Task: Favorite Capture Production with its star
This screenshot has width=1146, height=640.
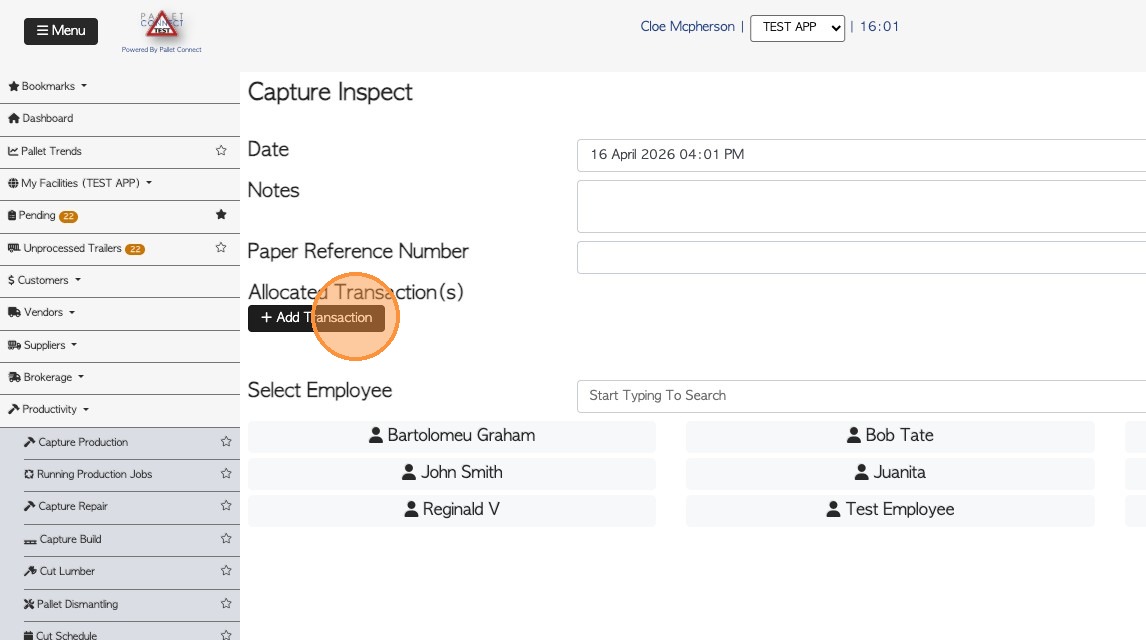Action: [226, 442]
